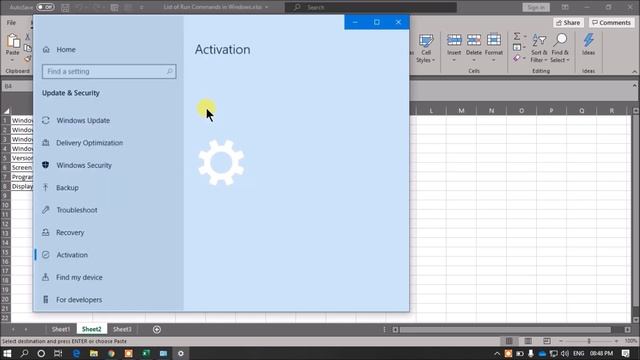The width and height of the screenshot is (640, 360).
Task: Open the Comments pane in Excel
Action: click(x=611, y=22)
